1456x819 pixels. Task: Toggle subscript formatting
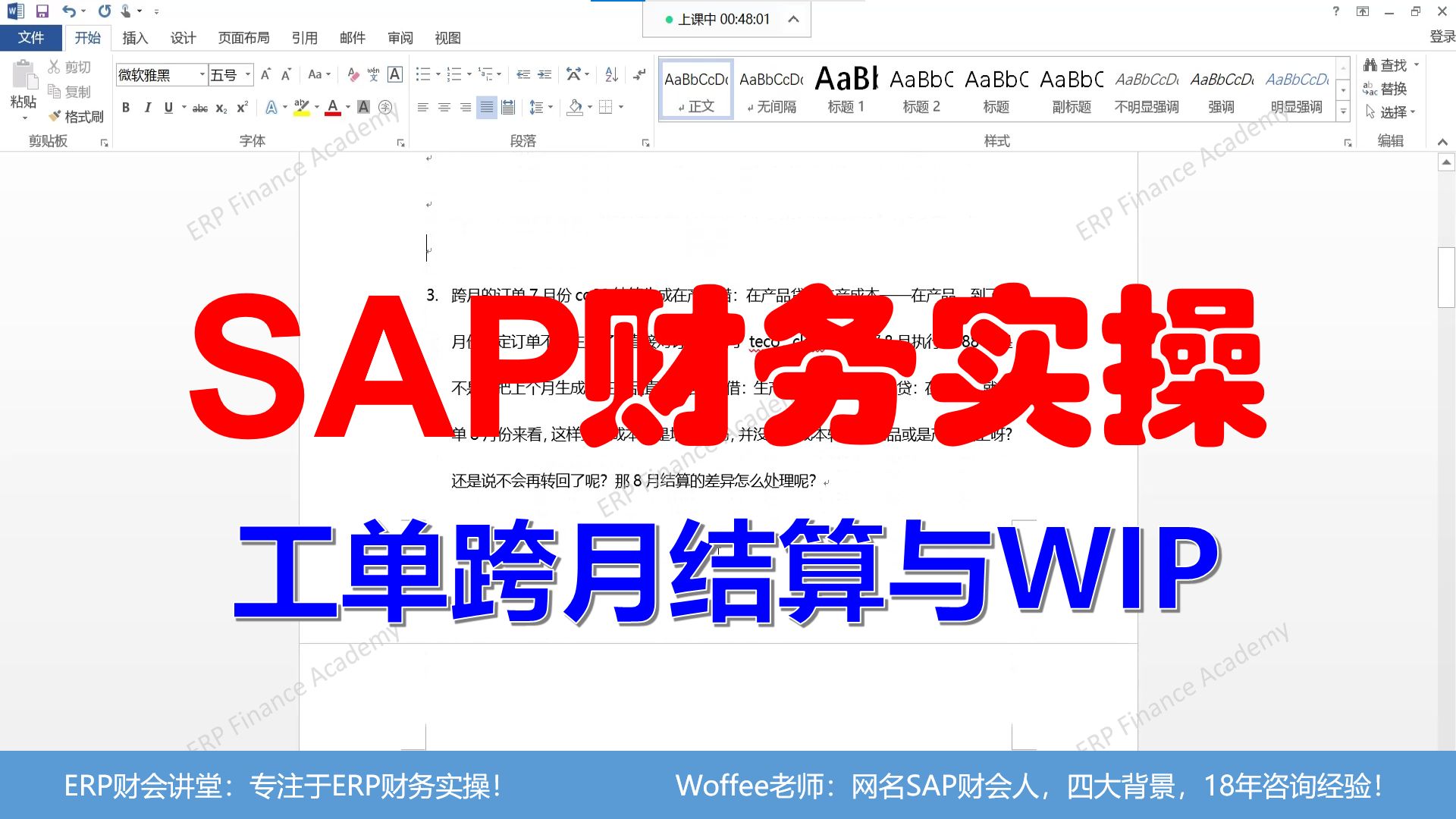pyautogui.click(x=221, y=108)
